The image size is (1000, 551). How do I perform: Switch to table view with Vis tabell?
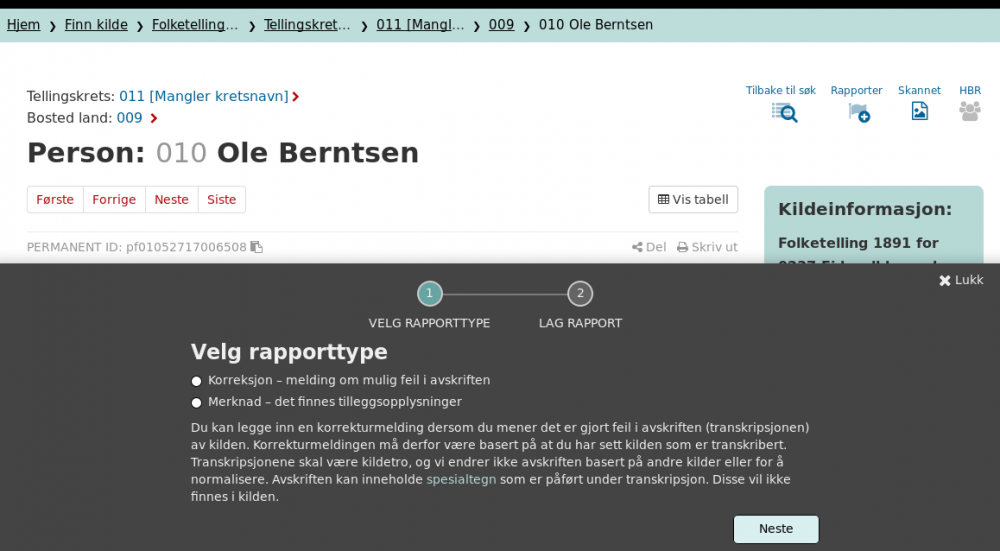click(693, 200)
